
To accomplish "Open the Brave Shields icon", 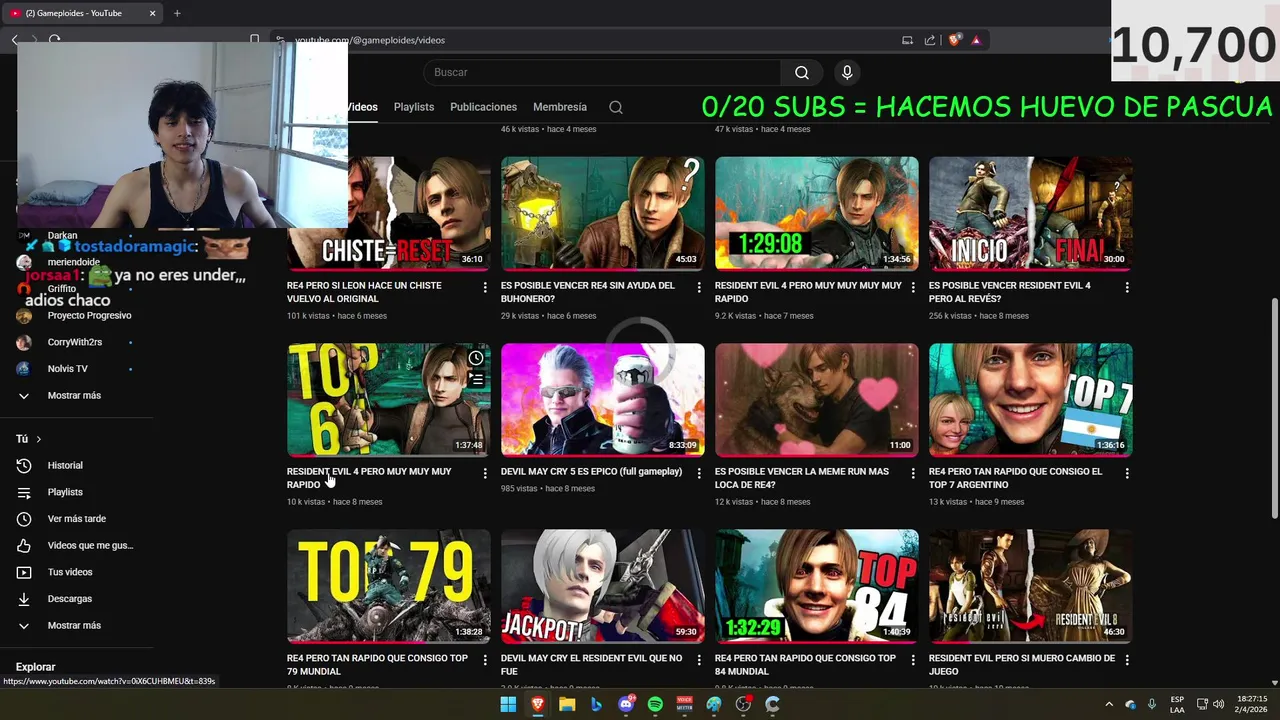I will 955,40.
